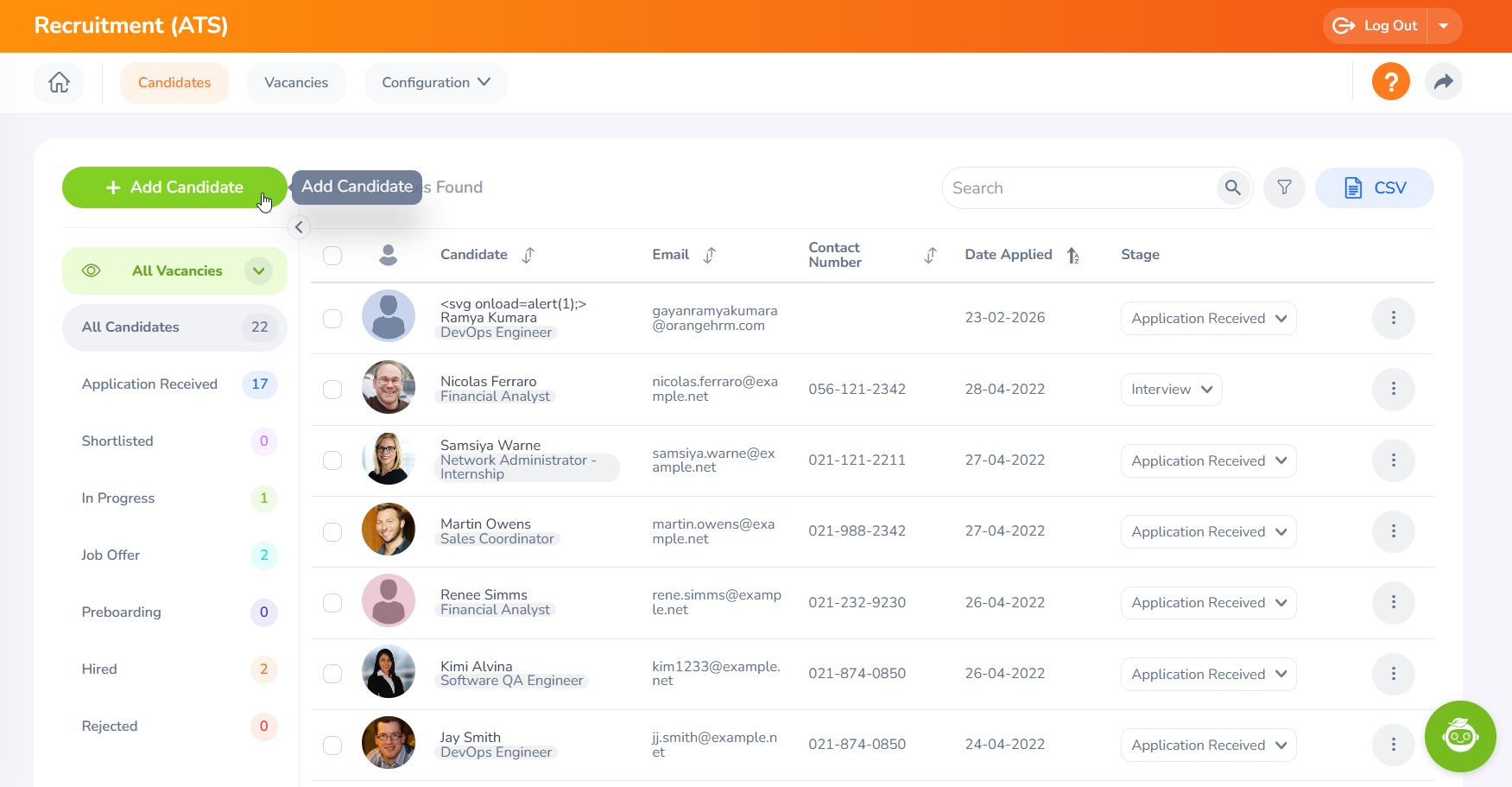The image size is (1512, 787).
Task: Click the search magnifier icon
Action: click(x=1232, y=187)
